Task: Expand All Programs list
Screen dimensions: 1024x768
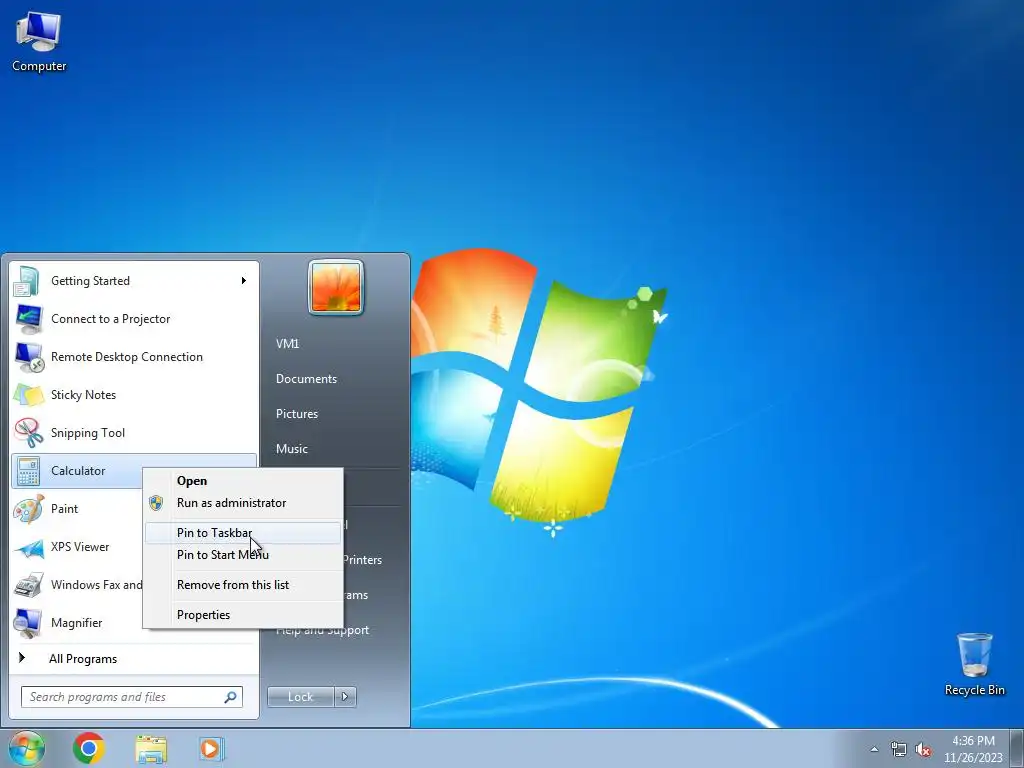Action: click(x=83, y=659)
